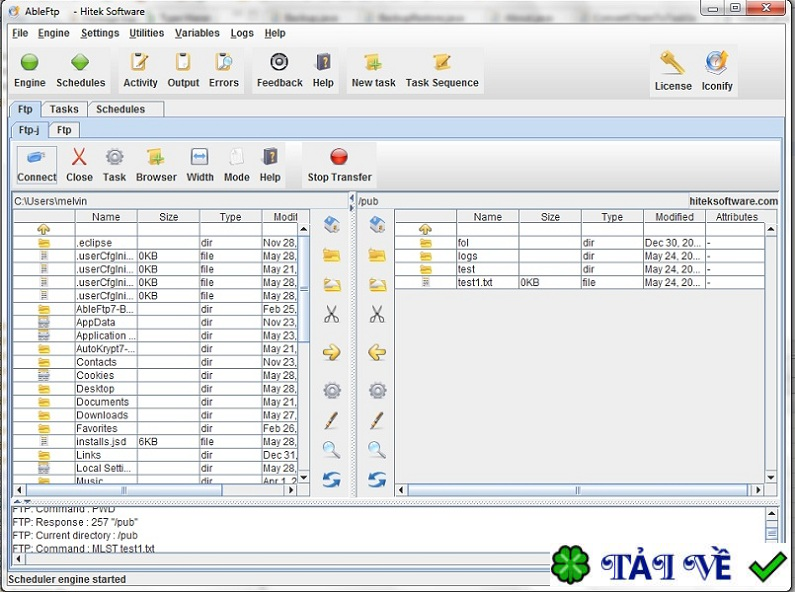Viewport: 795px width, 592px height.
Task: Click the License key icon
Action: click(x=672, y=72)
